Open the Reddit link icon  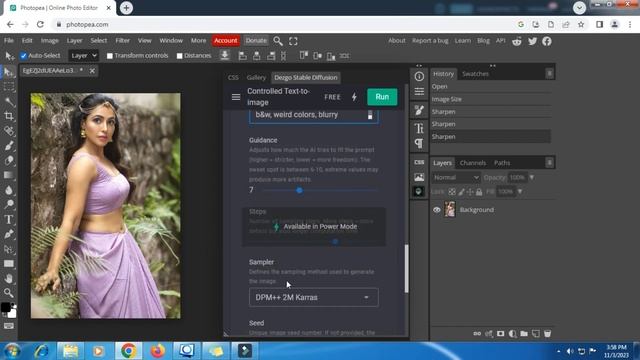517,41
